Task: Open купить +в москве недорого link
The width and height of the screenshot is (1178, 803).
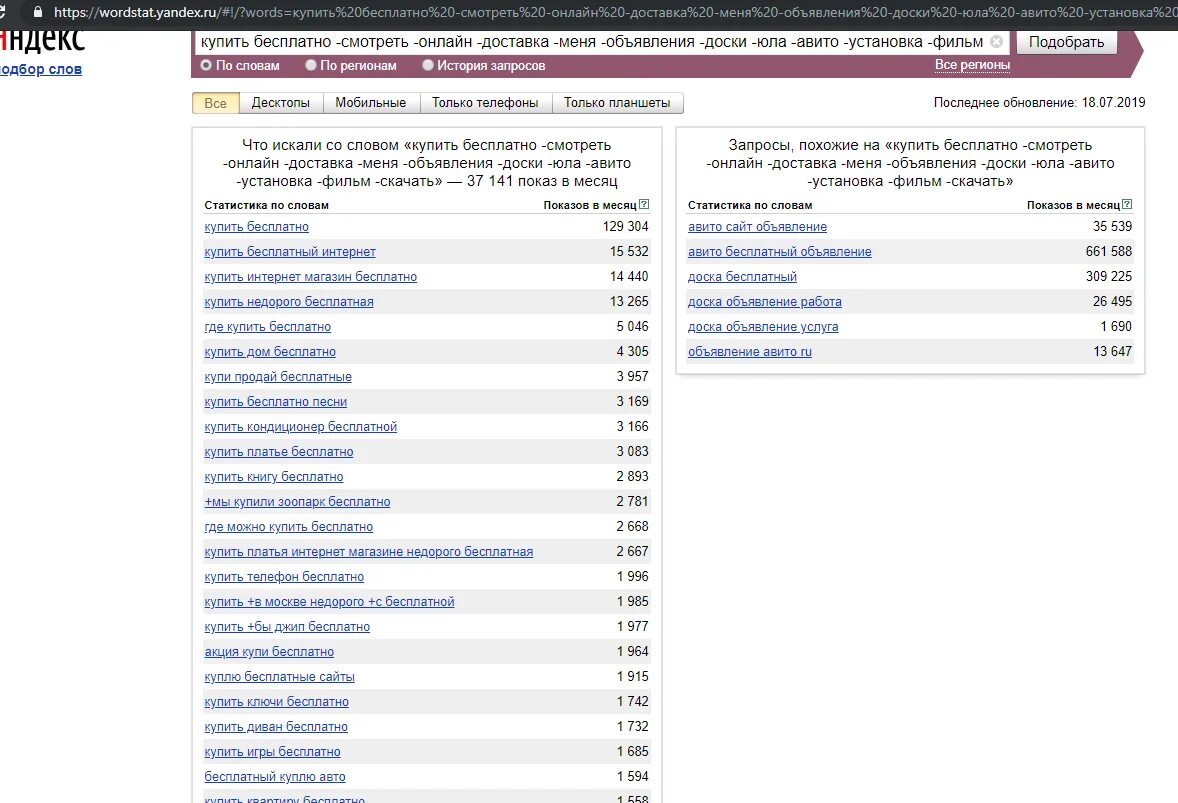Action: [329, 602]
